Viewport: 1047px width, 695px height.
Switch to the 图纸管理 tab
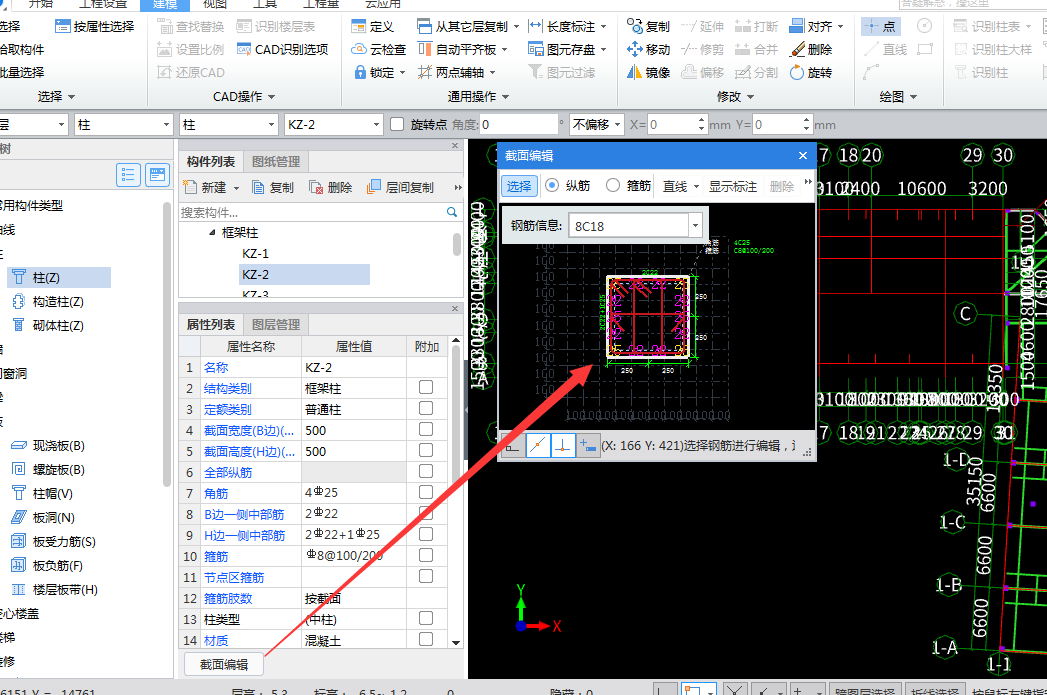coord(276,162)
